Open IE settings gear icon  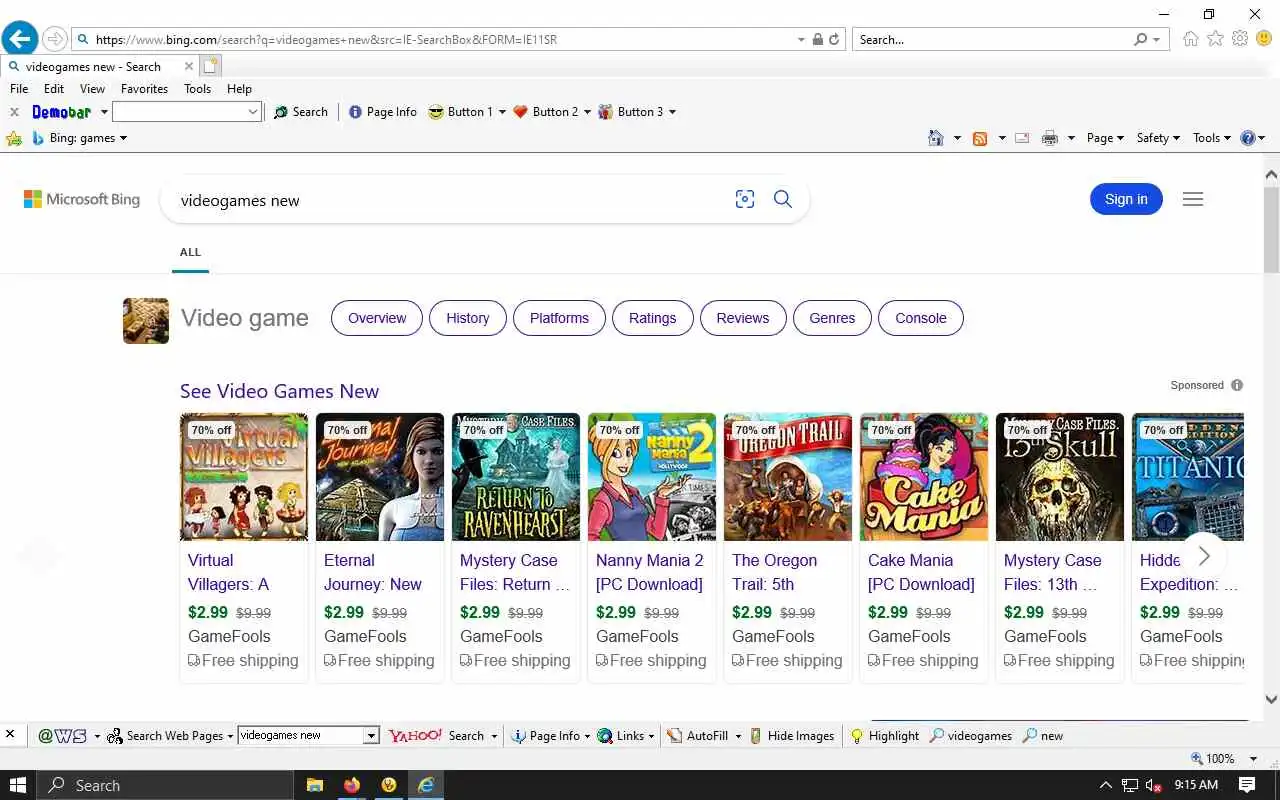point(1240,39)
